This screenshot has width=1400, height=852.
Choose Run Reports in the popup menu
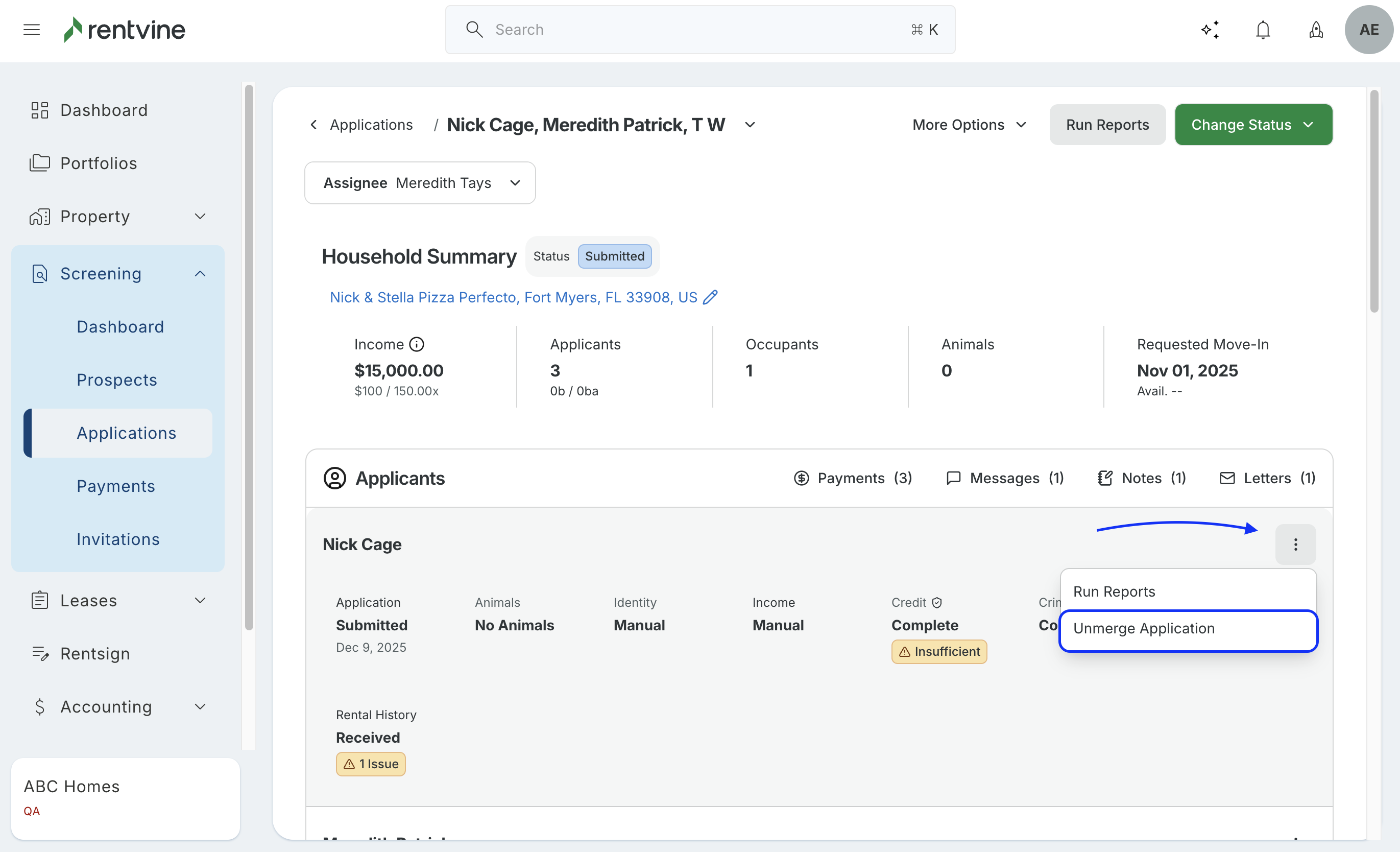[x=1114, y=591]
